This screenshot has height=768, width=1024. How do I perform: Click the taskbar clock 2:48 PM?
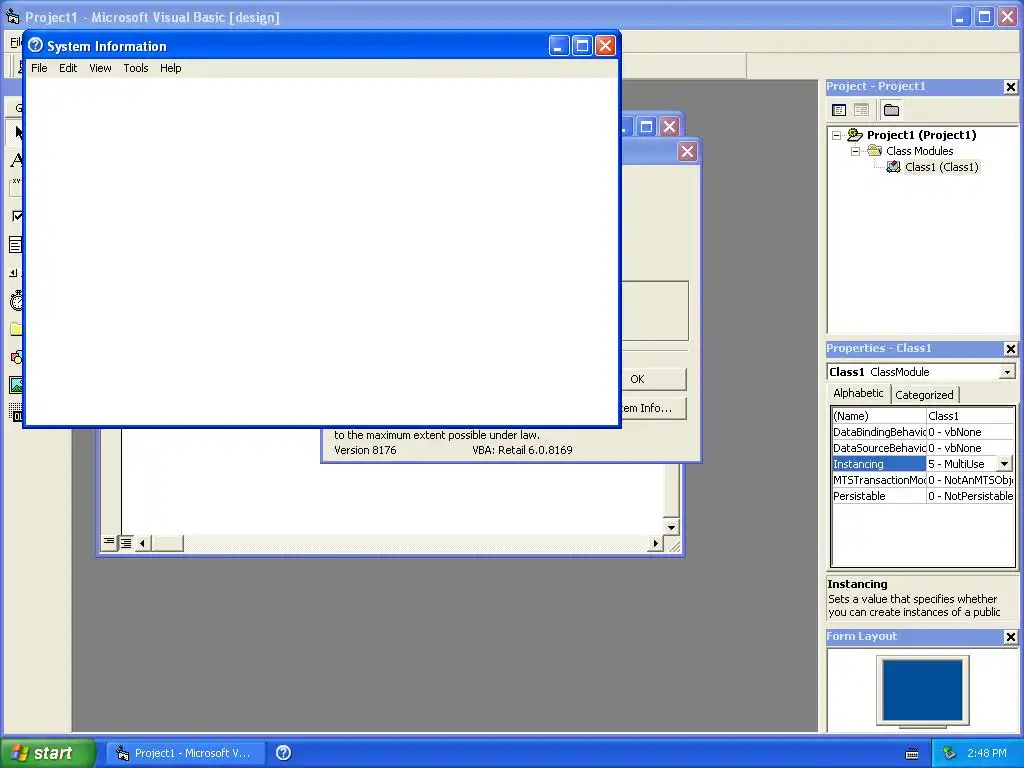click(987, 753)
